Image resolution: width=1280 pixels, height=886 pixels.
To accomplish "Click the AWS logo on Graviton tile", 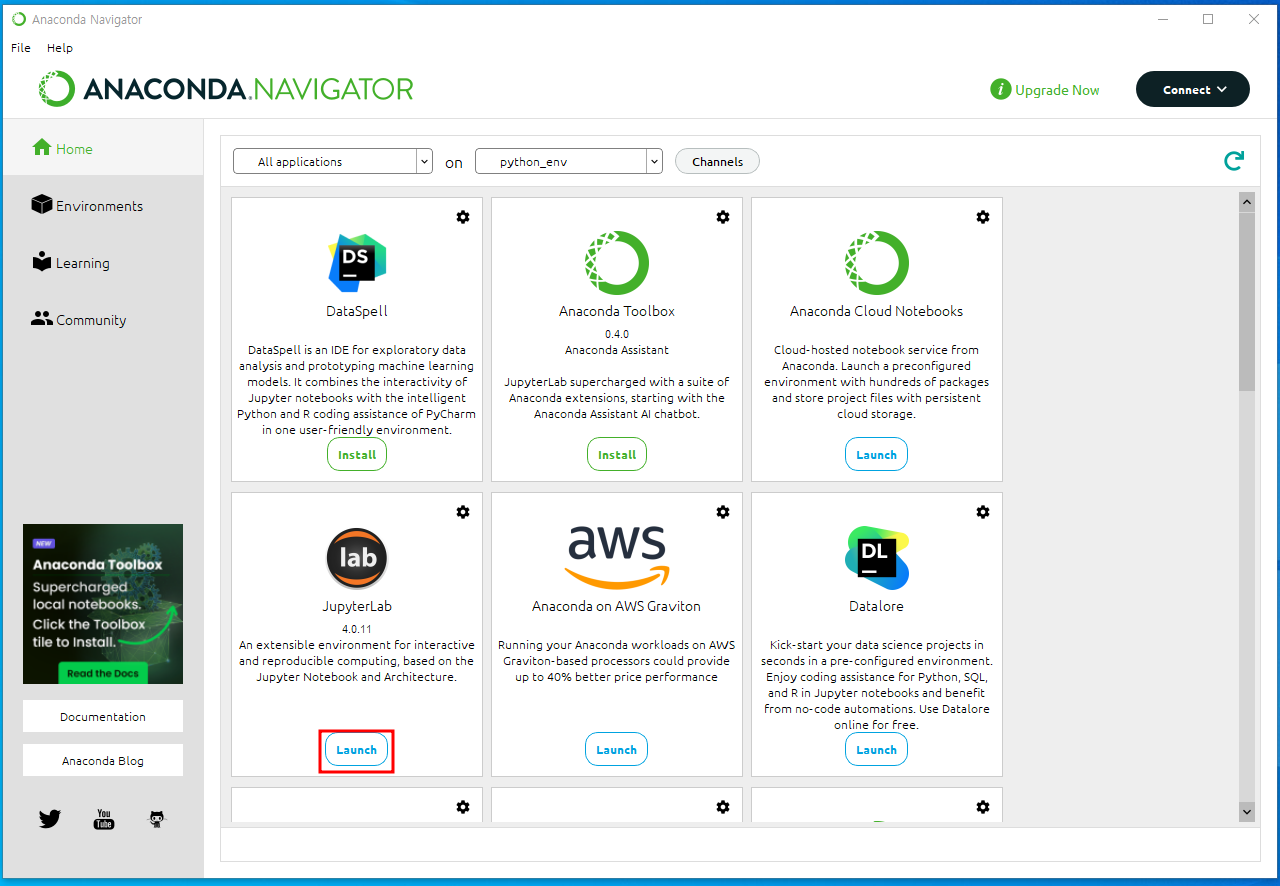I will [617, 556].
